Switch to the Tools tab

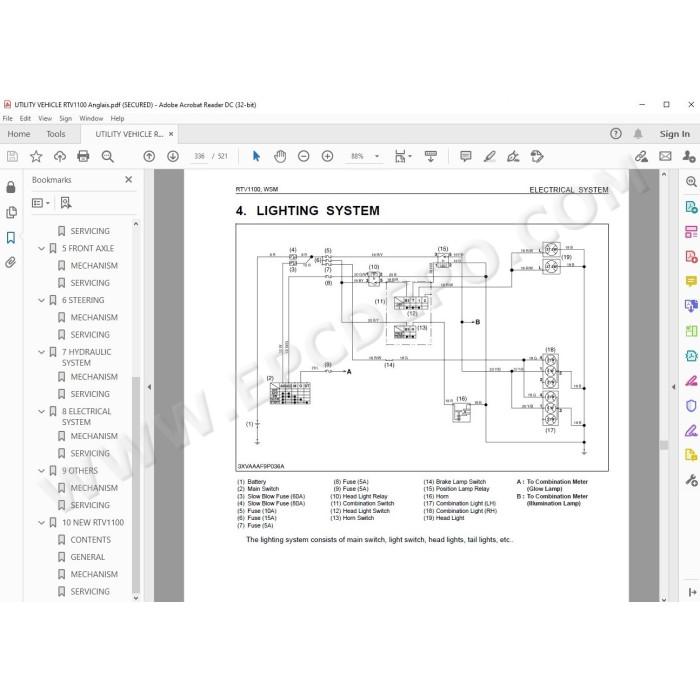(56, 134)
